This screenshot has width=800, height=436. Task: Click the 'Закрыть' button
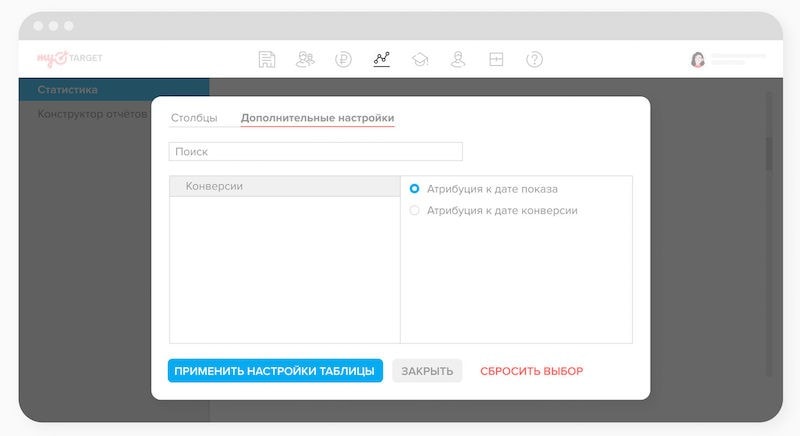(x=427, y=371)
